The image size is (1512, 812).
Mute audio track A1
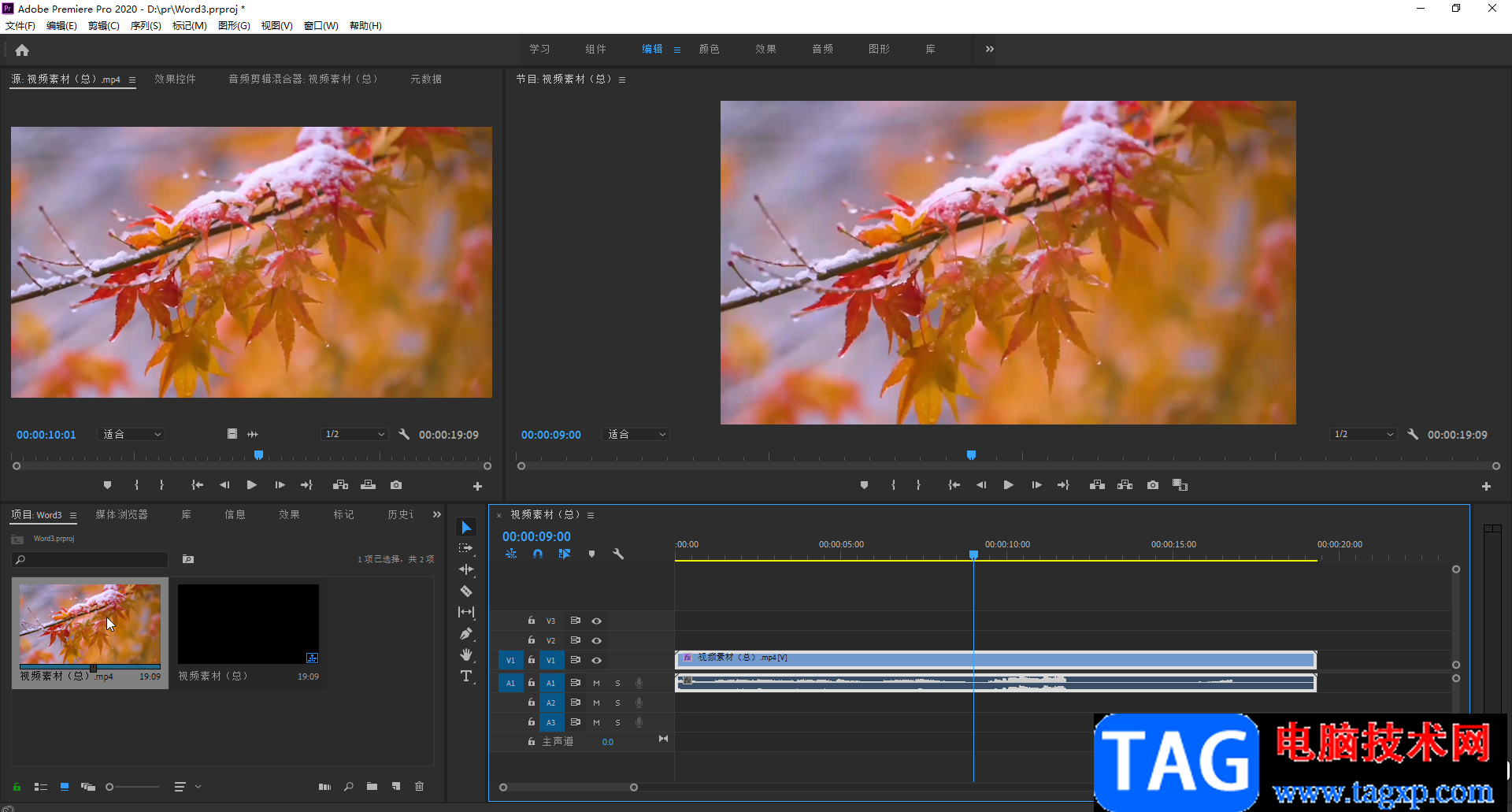[x=596, y=683]
